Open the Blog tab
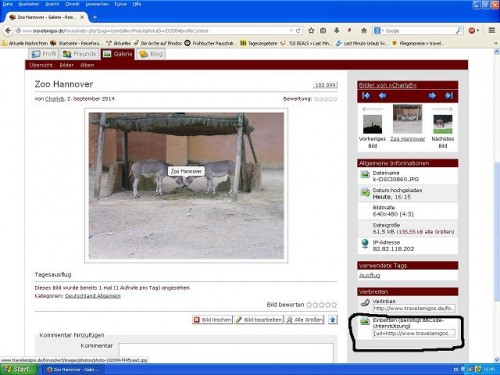Viewport: 500px width, 375px height. [151, 54]
